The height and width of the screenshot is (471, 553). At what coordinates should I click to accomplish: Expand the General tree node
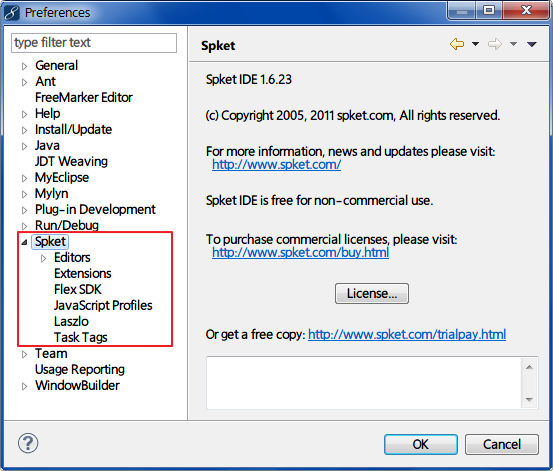tap(24, 66)
